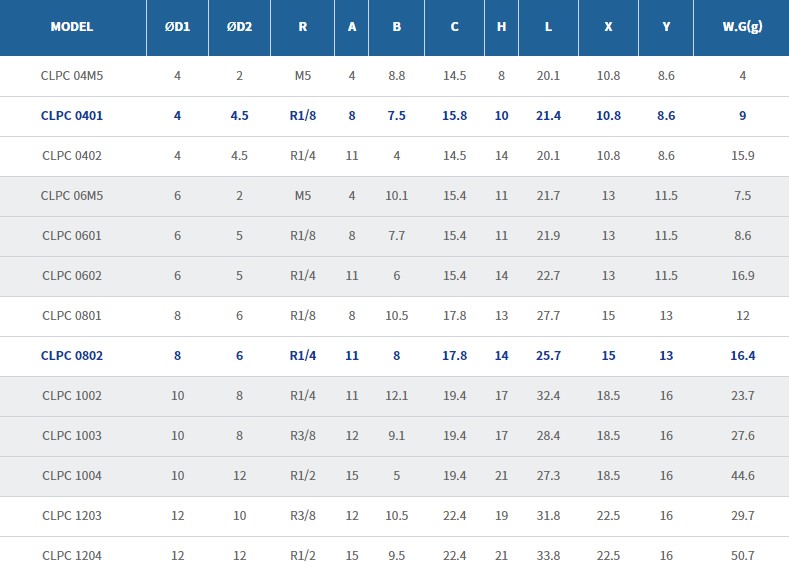Screen dimensions: 789x572
Task: Click the CLPC 1204 model name
Action: 72,556
